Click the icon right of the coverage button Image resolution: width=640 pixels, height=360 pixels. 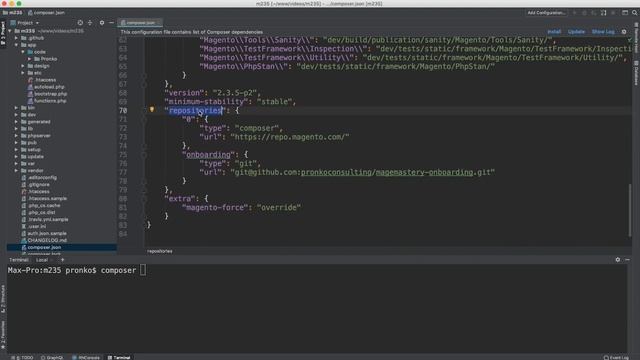tap(604, 13)
